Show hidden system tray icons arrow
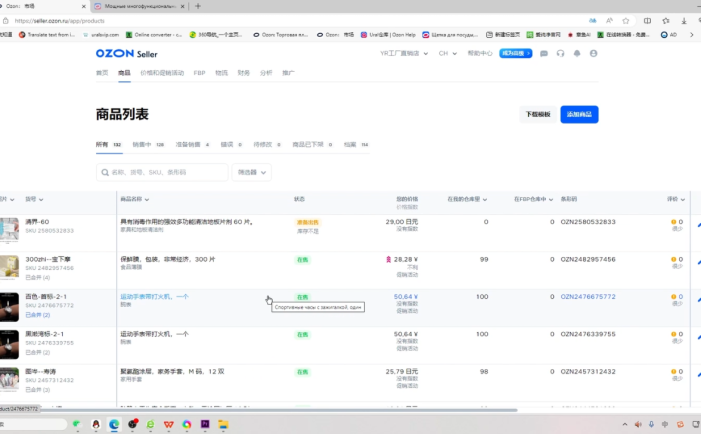 coord(625,424)
